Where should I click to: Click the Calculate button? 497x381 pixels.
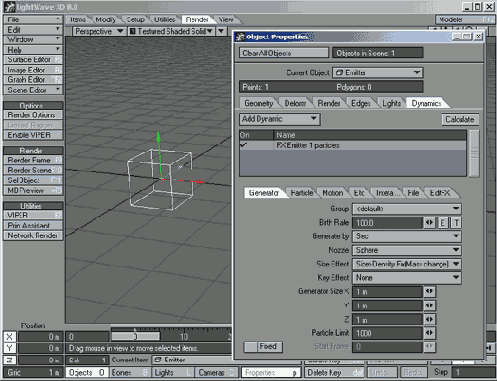(460, 119)
